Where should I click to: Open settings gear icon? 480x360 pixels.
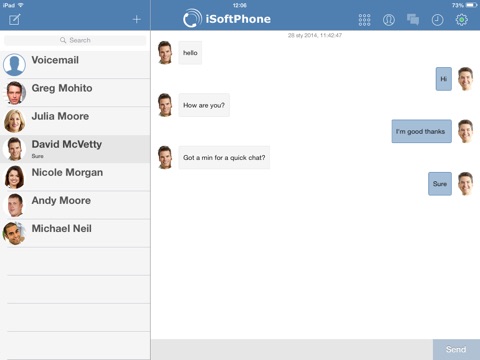point(462,20)
